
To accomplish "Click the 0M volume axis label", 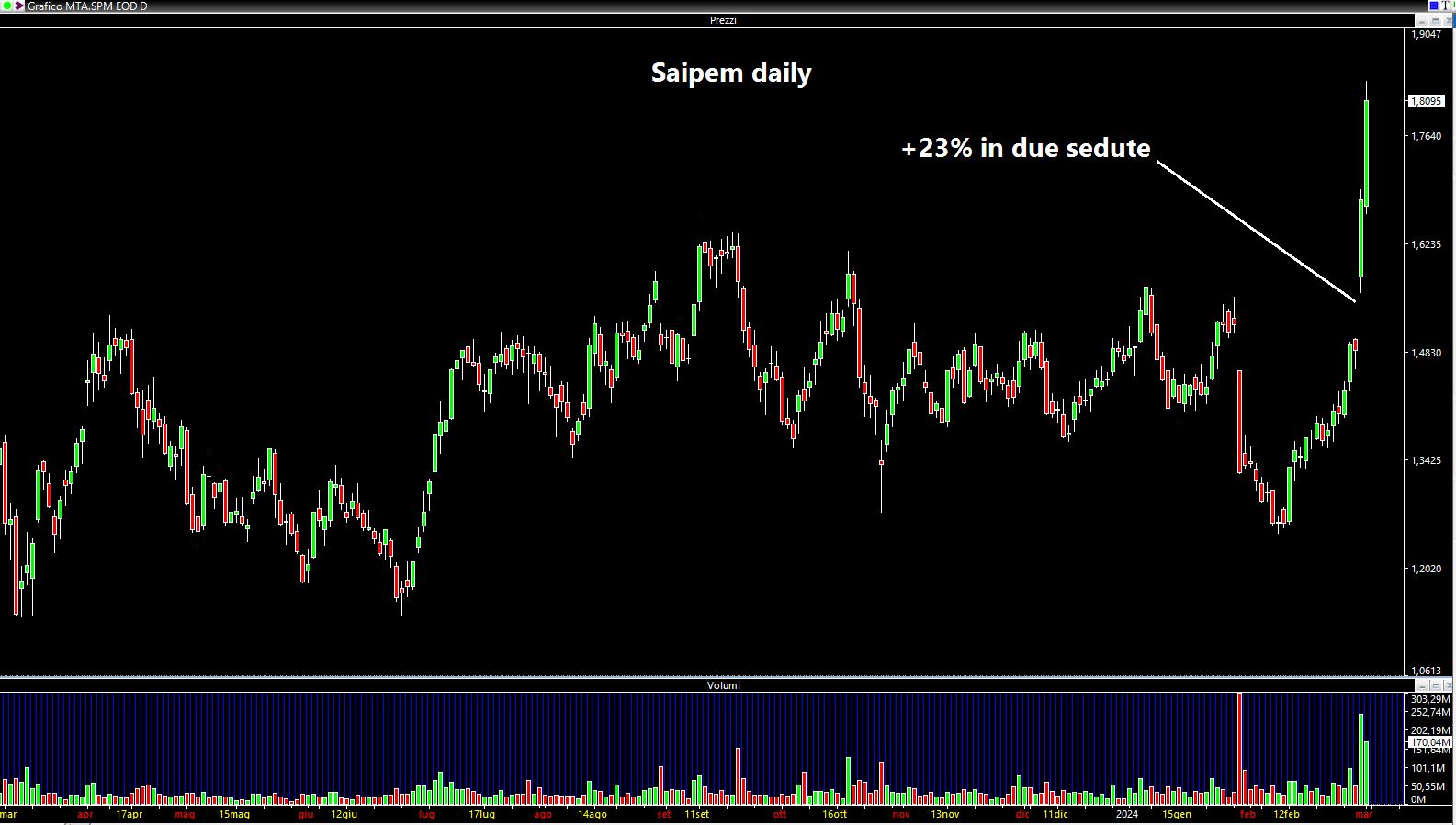I will 1418,799.
